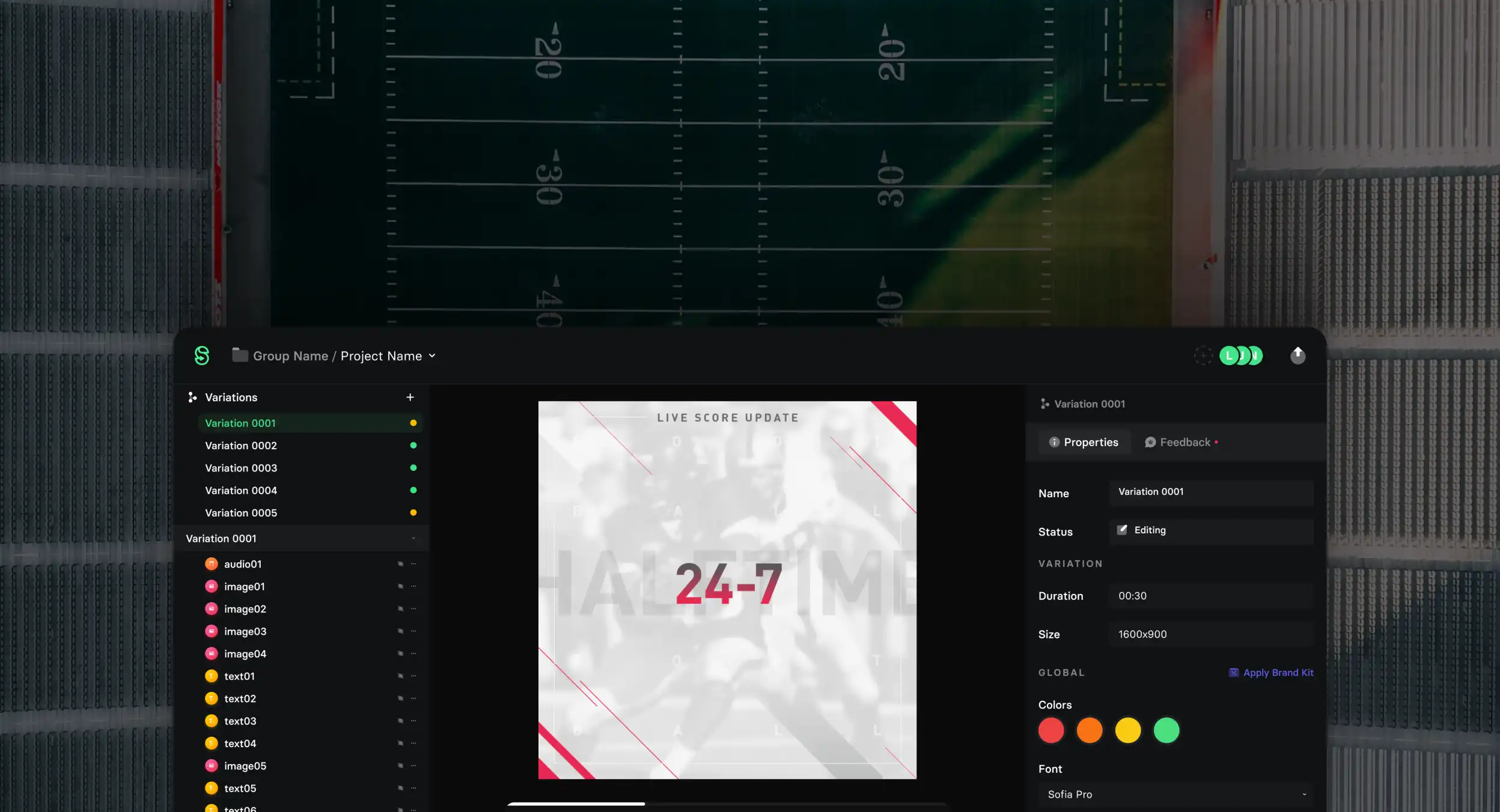1500x812 pixels.
Task: Click the audio01 layer type icon
Action: click(212, 564)
